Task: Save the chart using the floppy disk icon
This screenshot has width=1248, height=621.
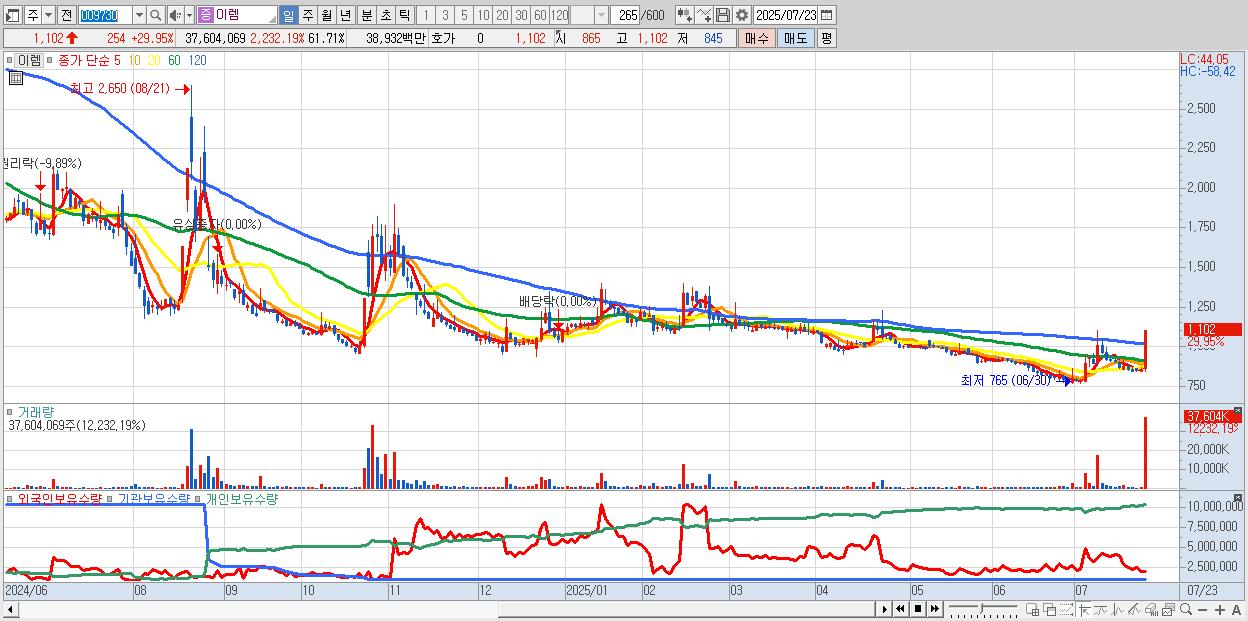Action: click(x=722, y=15)
